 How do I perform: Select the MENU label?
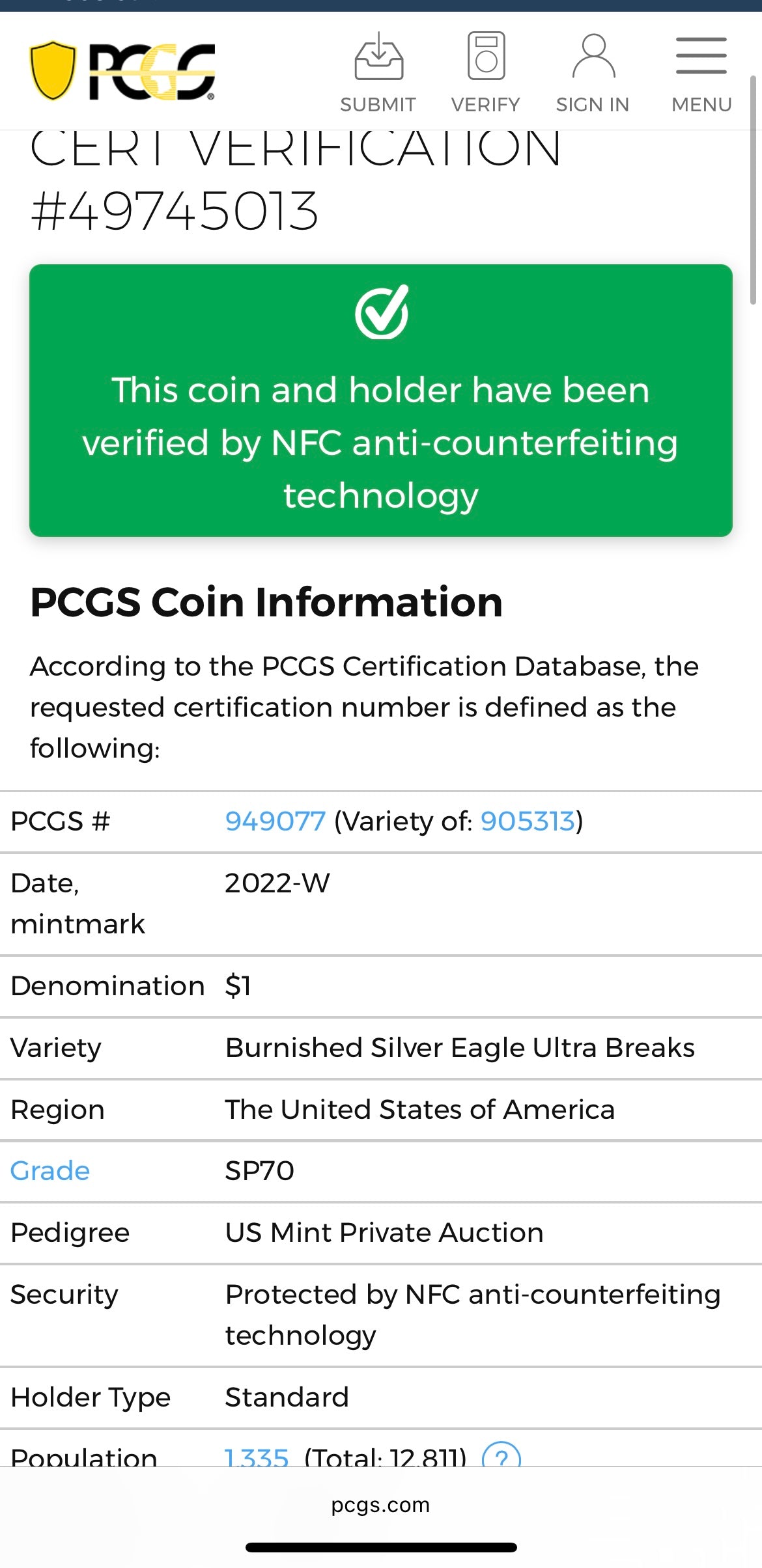point(701,104)
